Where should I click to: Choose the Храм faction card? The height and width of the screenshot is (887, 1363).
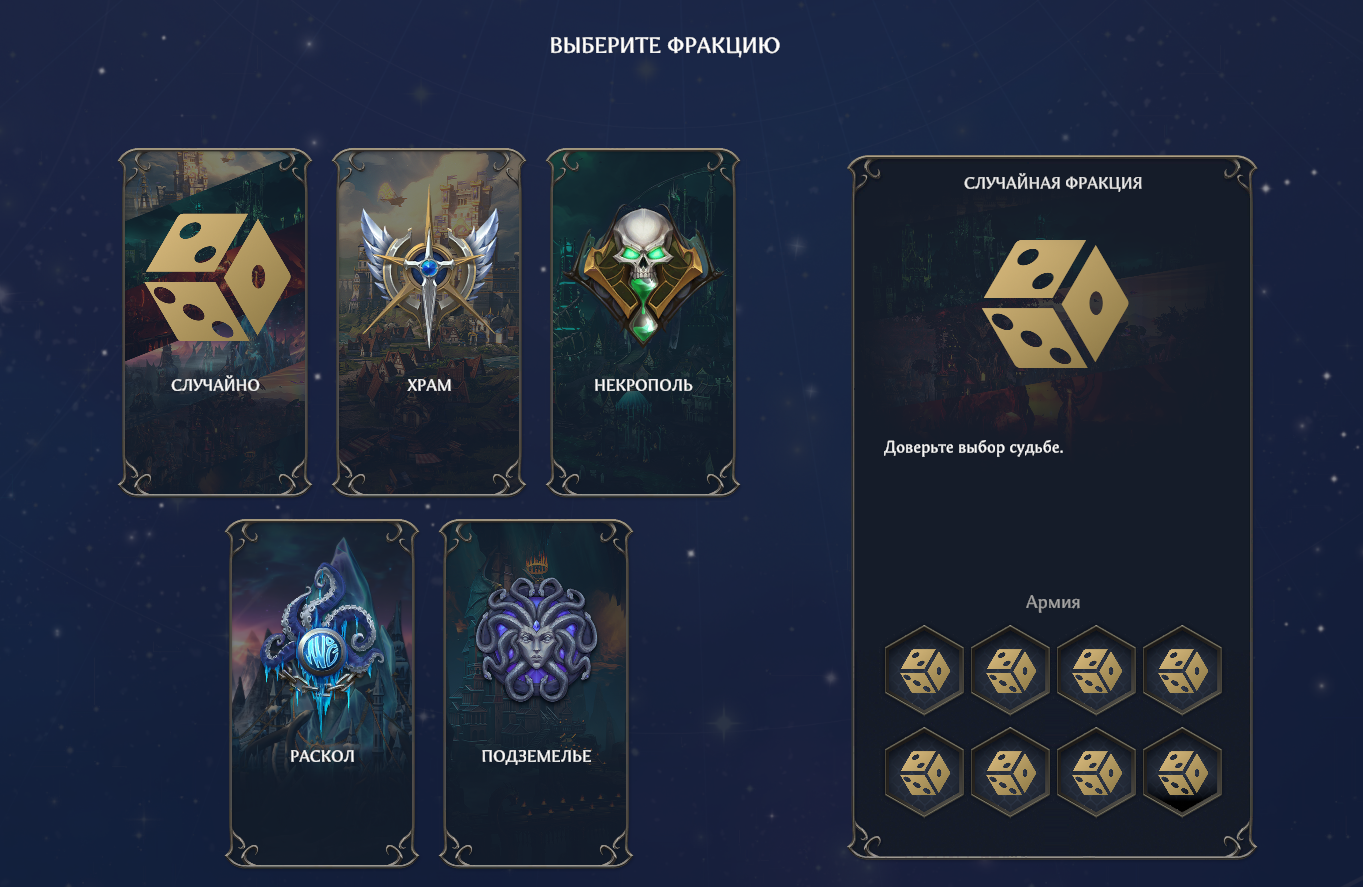(429, 322)
